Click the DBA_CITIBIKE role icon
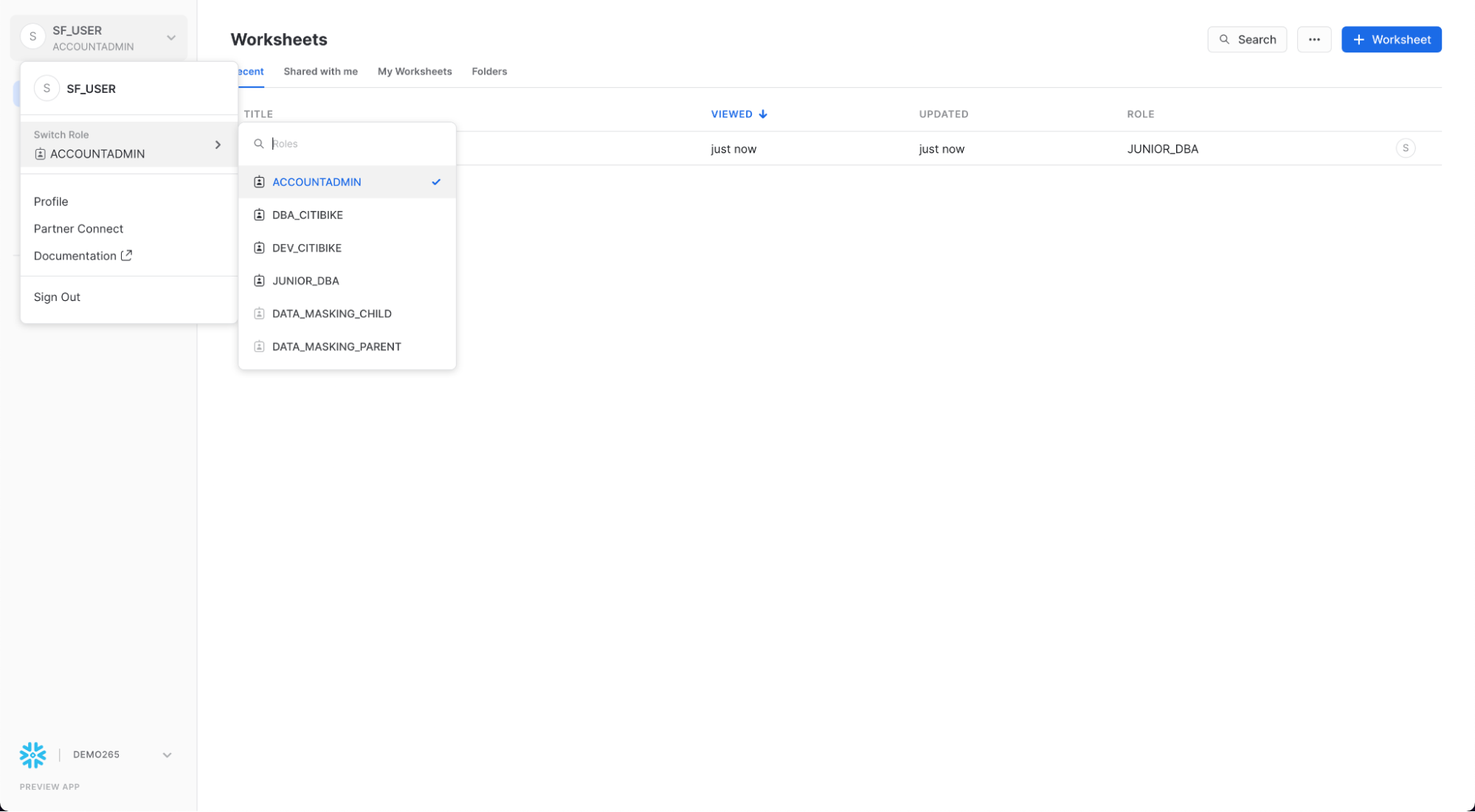The height and width of the screenshot is (812, 1475). (x=259, y=214)
